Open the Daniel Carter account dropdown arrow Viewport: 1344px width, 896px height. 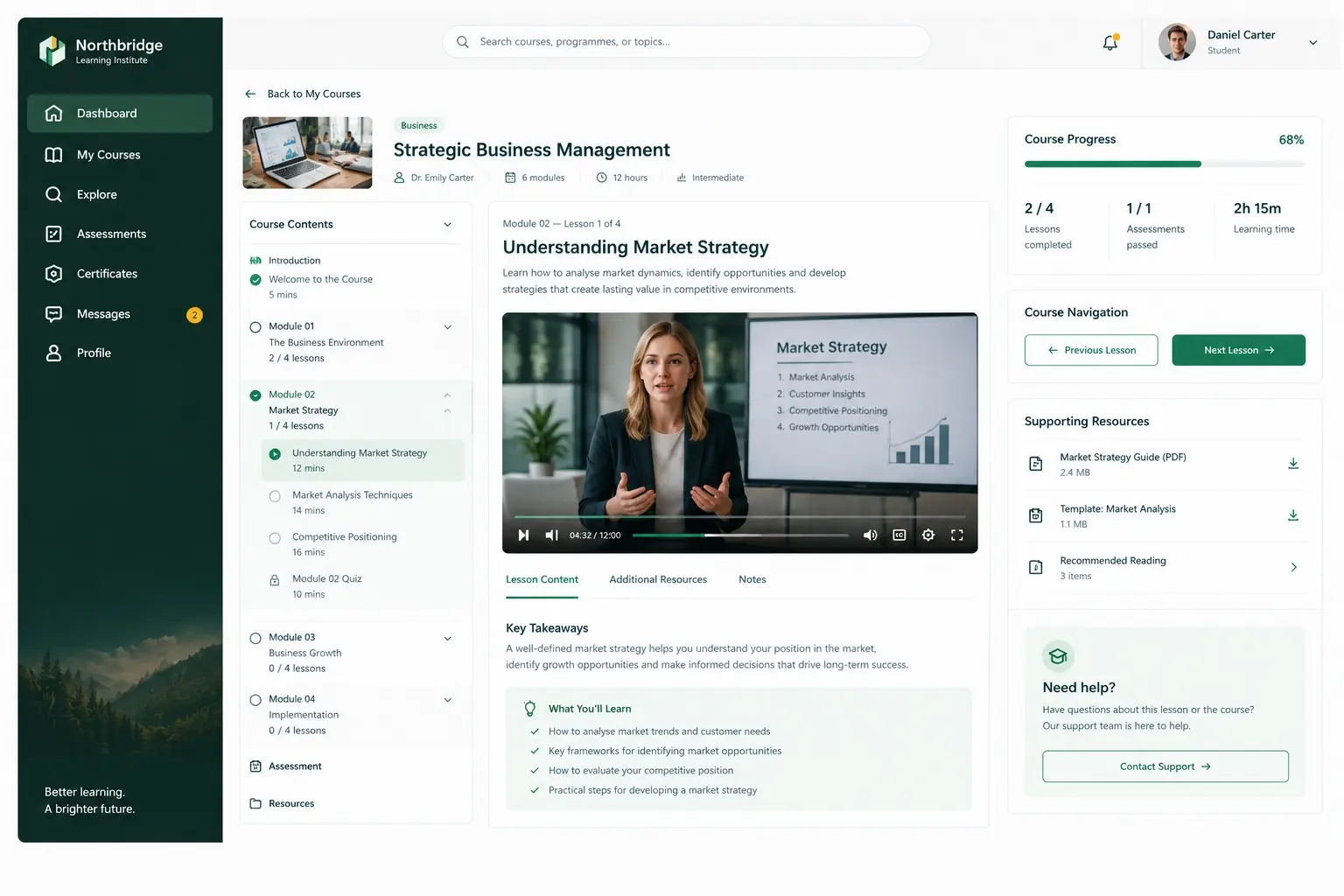point(1312,42)
